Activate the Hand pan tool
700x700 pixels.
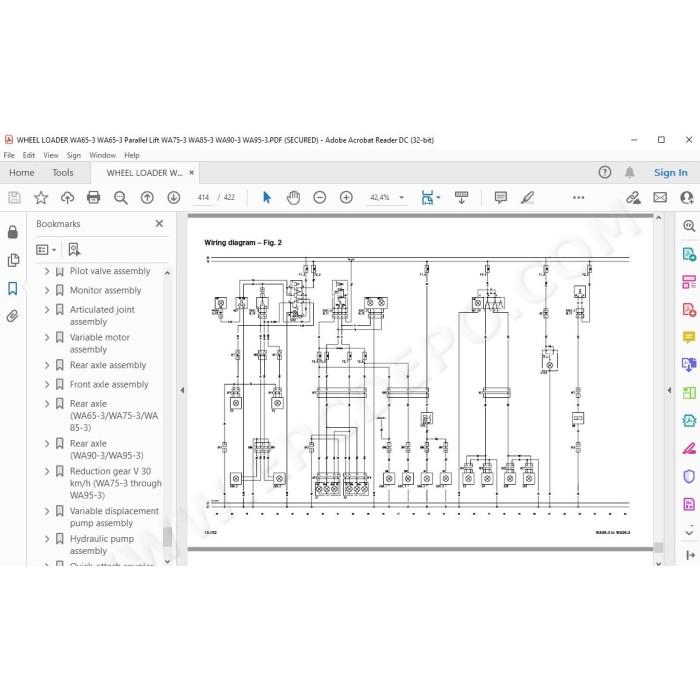click(x=293, y=197)
